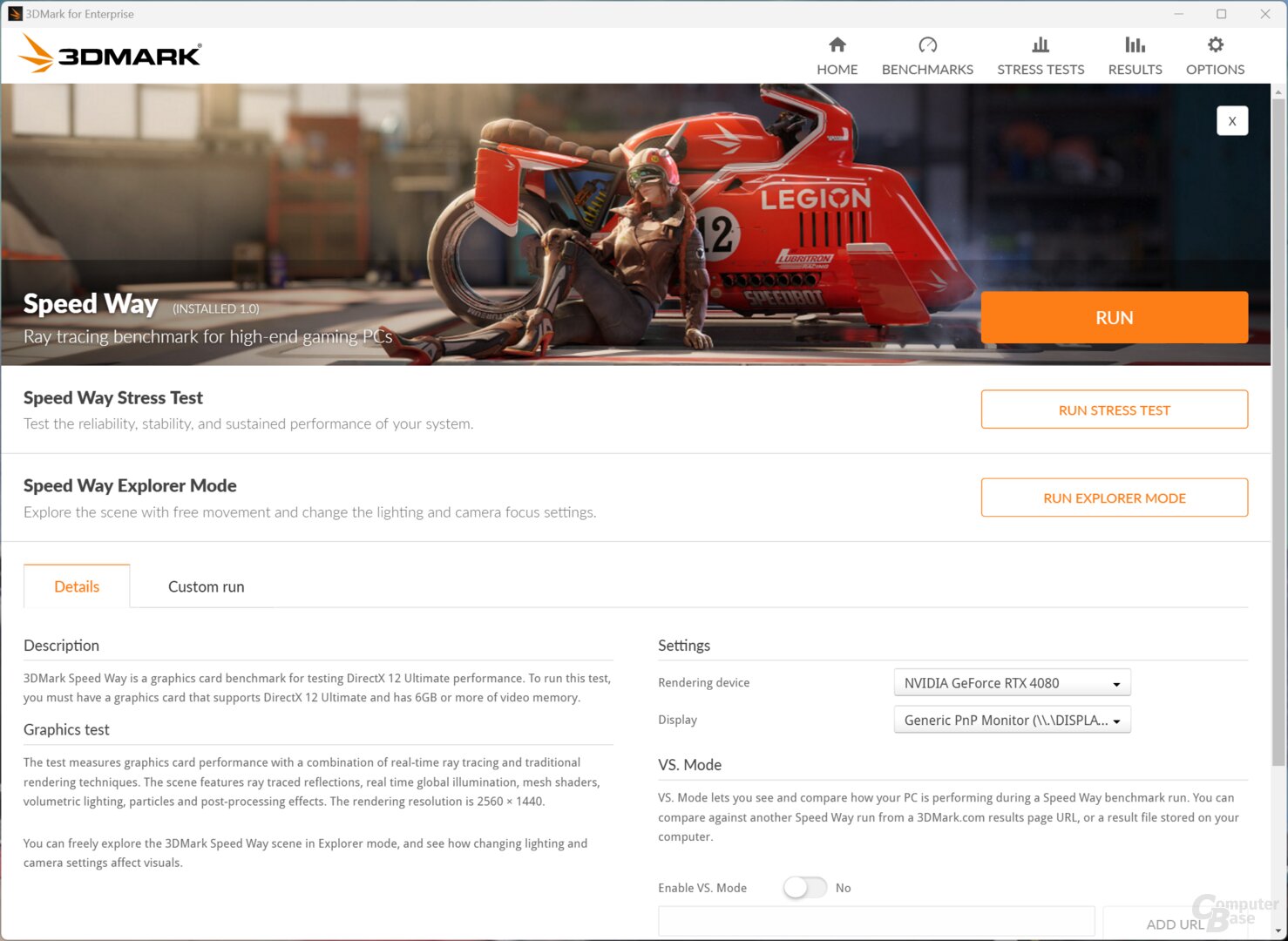Click the 'Enable VS. Mode' label
This screenshot has height=941, width=1288.
(x=702, y=888)
